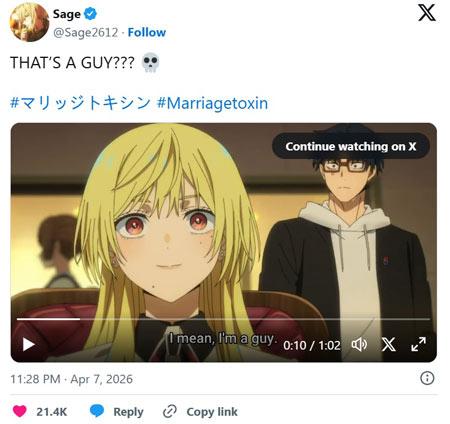This screenshot has width=450, height=424.
Task: Click Continue watching on X pill
Action: (351, 146)
